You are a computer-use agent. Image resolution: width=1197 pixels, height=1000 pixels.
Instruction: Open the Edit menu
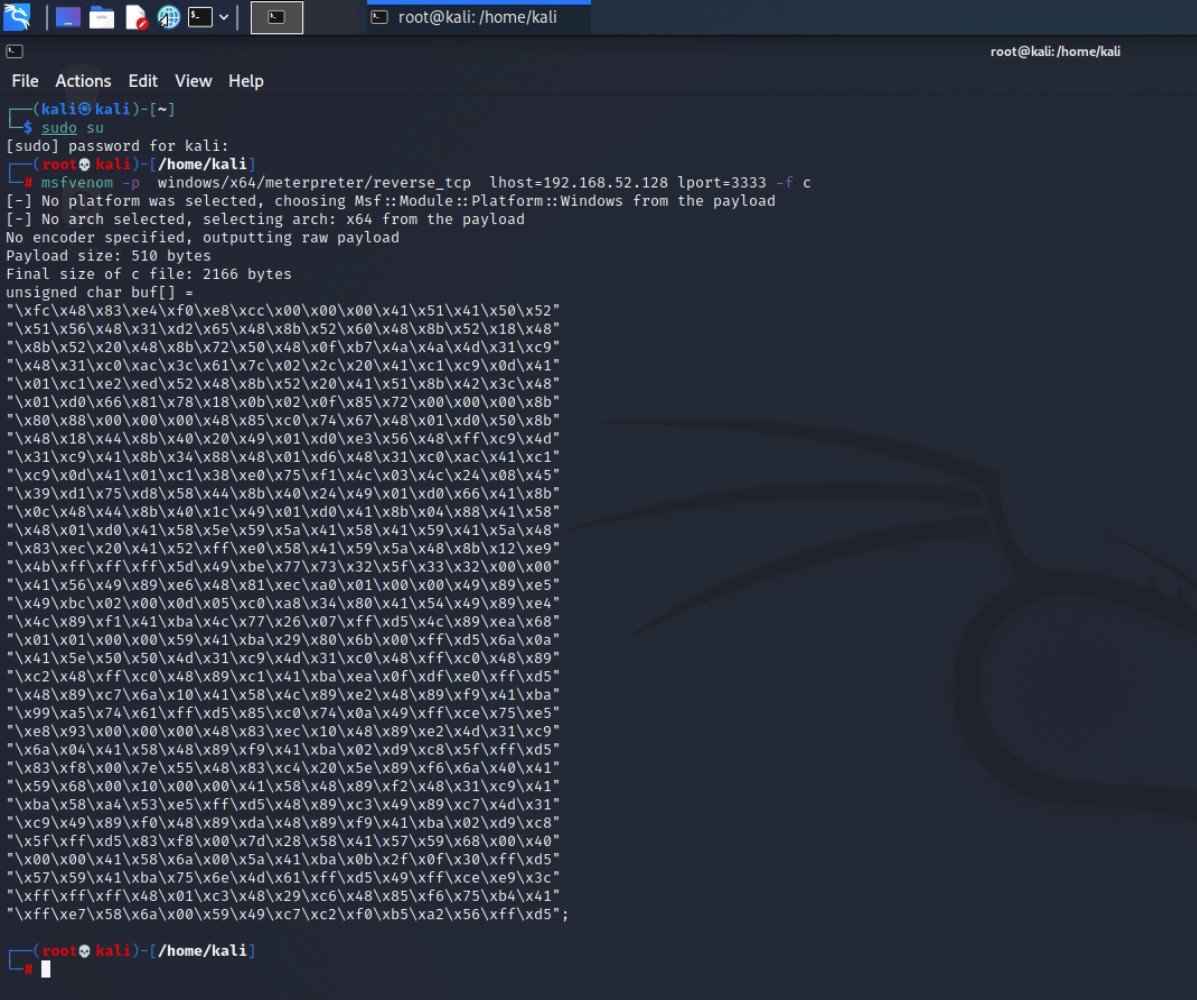[143, 81]
